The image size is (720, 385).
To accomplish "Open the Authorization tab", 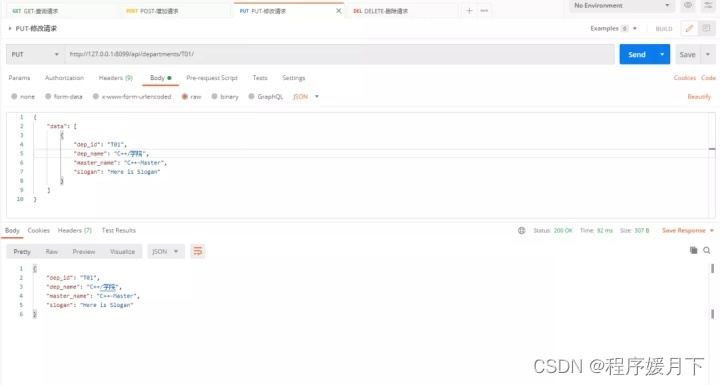I will pyautogui.click(x=64, y=78).
